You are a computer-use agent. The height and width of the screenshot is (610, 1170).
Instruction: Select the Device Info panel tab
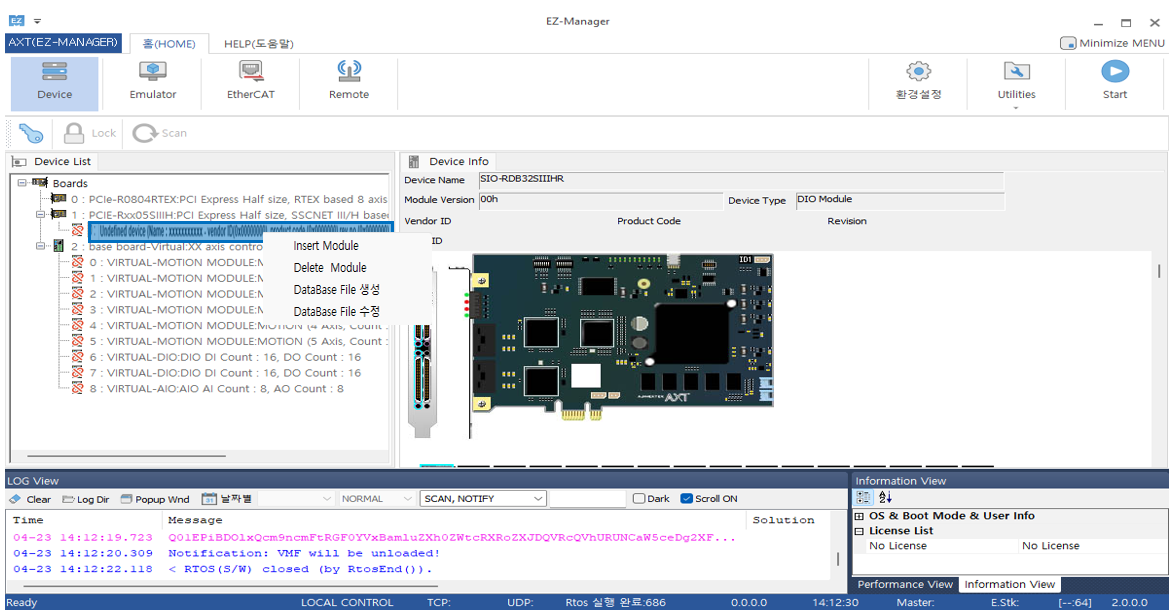point(449,162)
